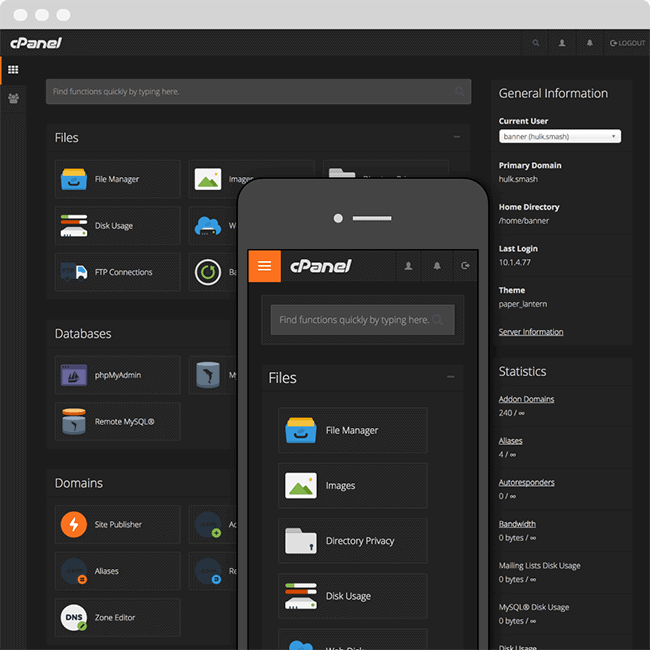Click the search icon in desktop top bar
This screenshot has width=650, height=650.
point(536,43)
